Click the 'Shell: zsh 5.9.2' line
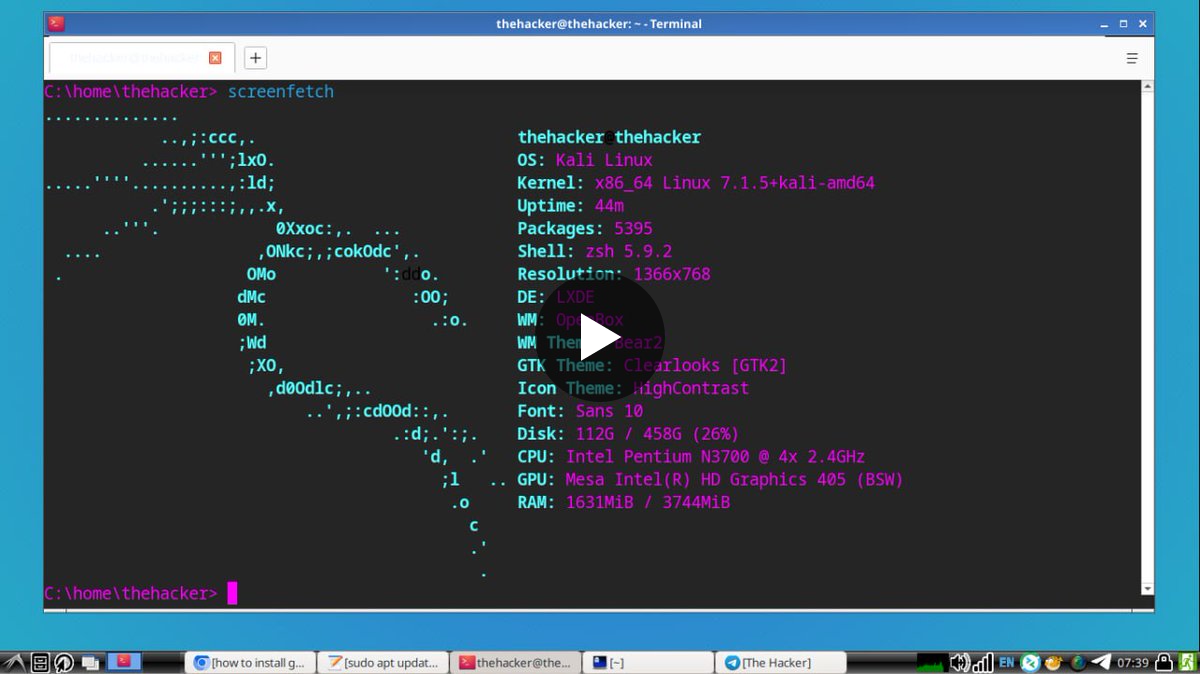The height and width of the screenshot is (674, 1200). coord(595,252)
